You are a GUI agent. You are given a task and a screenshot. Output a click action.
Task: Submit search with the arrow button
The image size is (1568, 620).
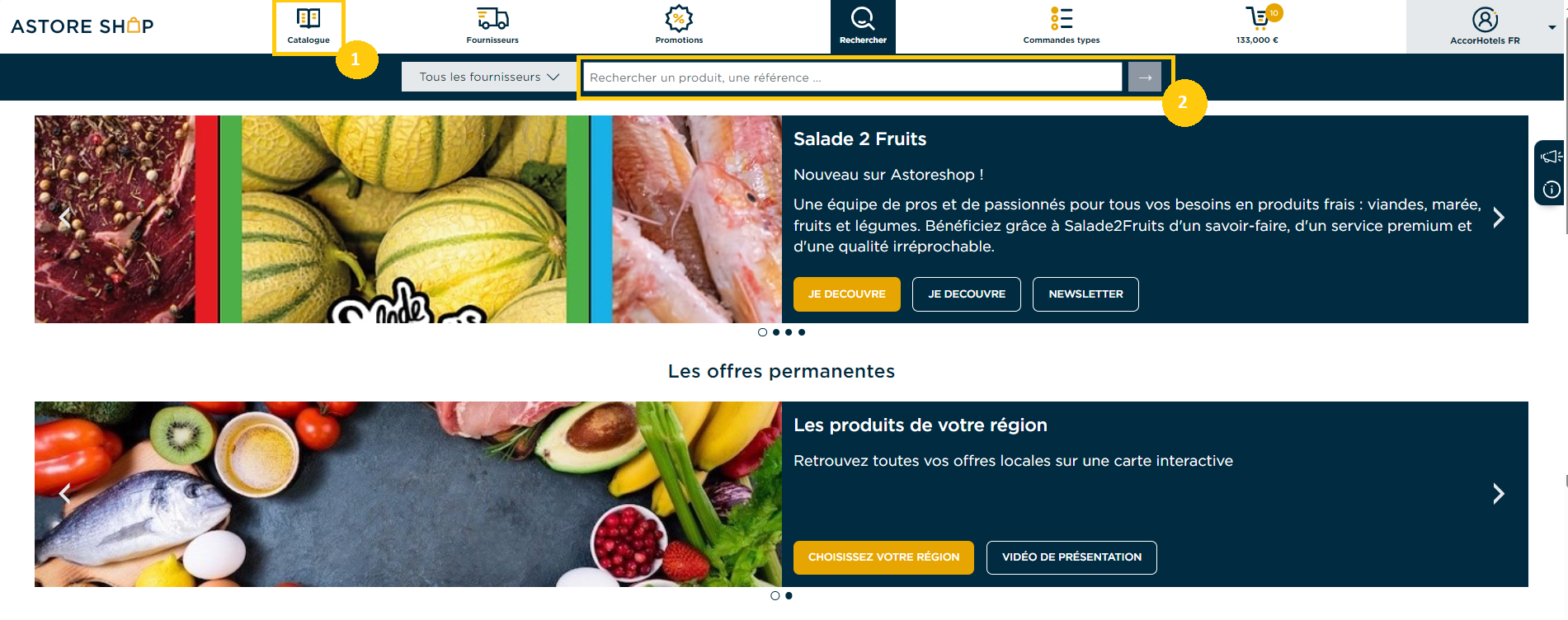(1145, 77)
